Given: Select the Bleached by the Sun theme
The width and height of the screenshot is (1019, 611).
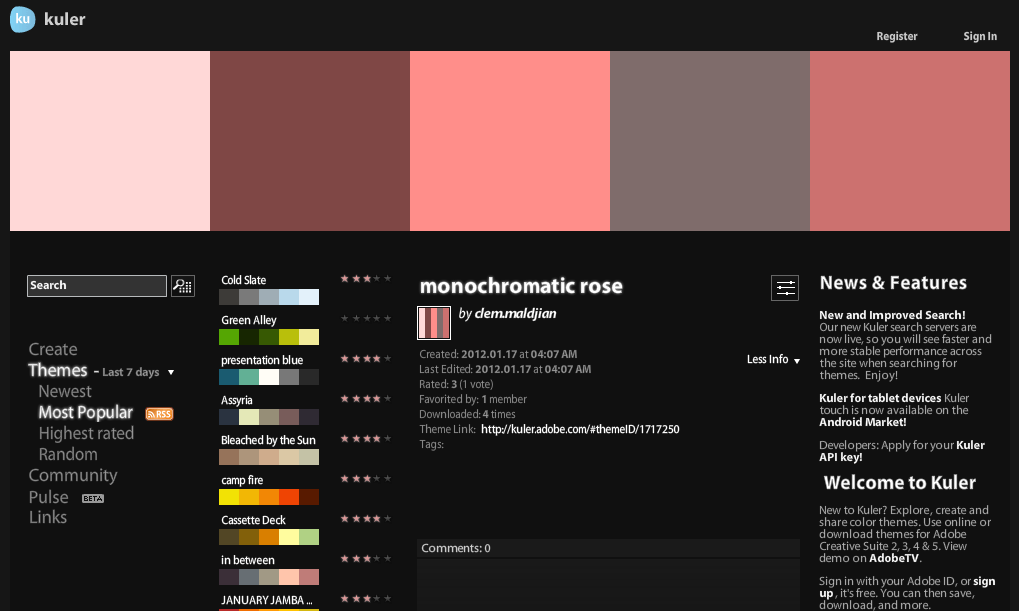Looking at the screenshot, I should pos(268,440).
